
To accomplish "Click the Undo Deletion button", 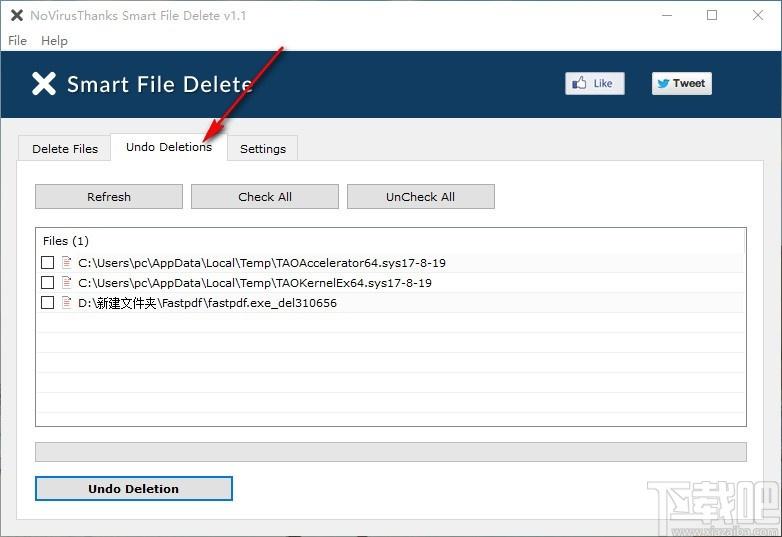I will [x=134, y=489].
